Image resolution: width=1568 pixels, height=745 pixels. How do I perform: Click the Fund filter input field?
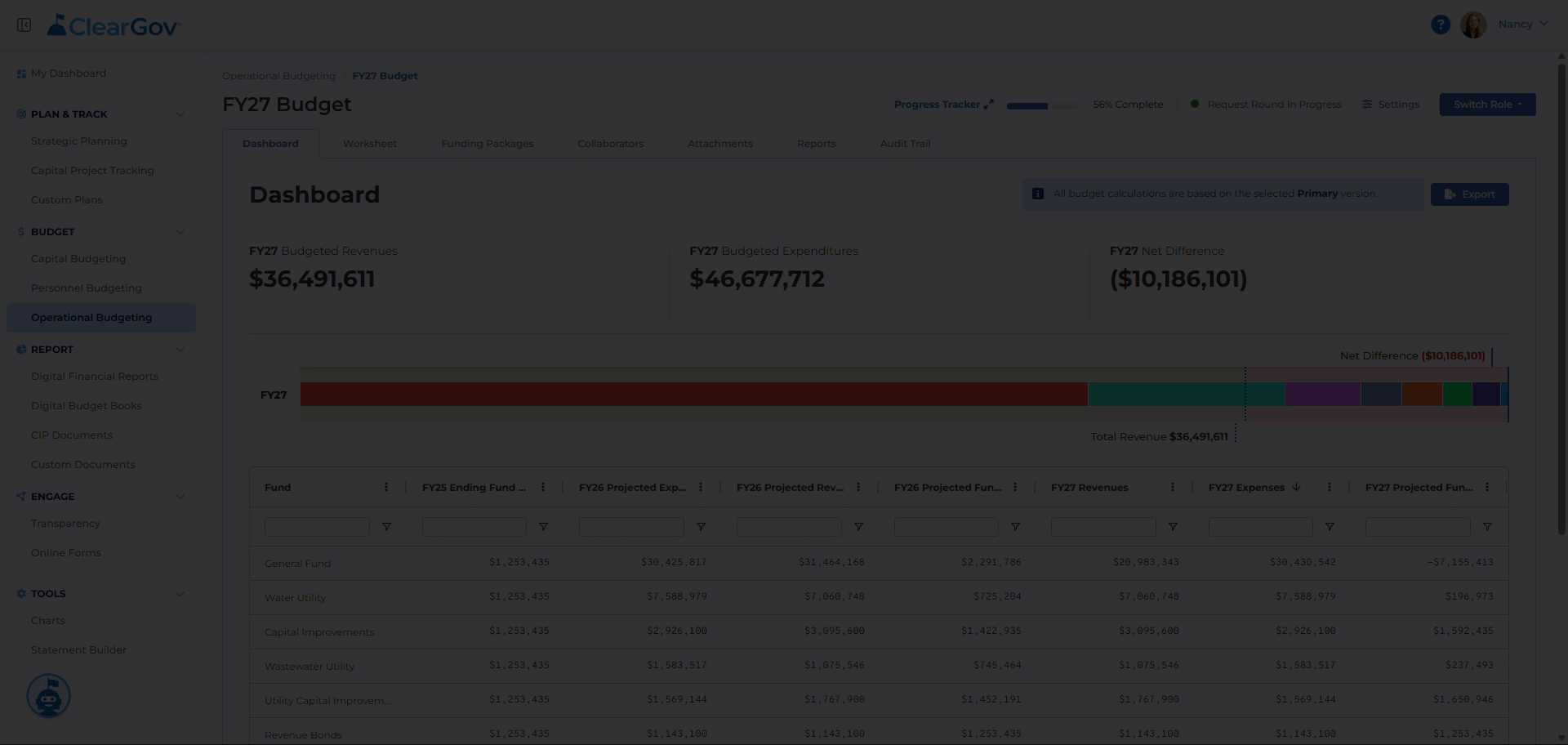[x=317, y=528]
